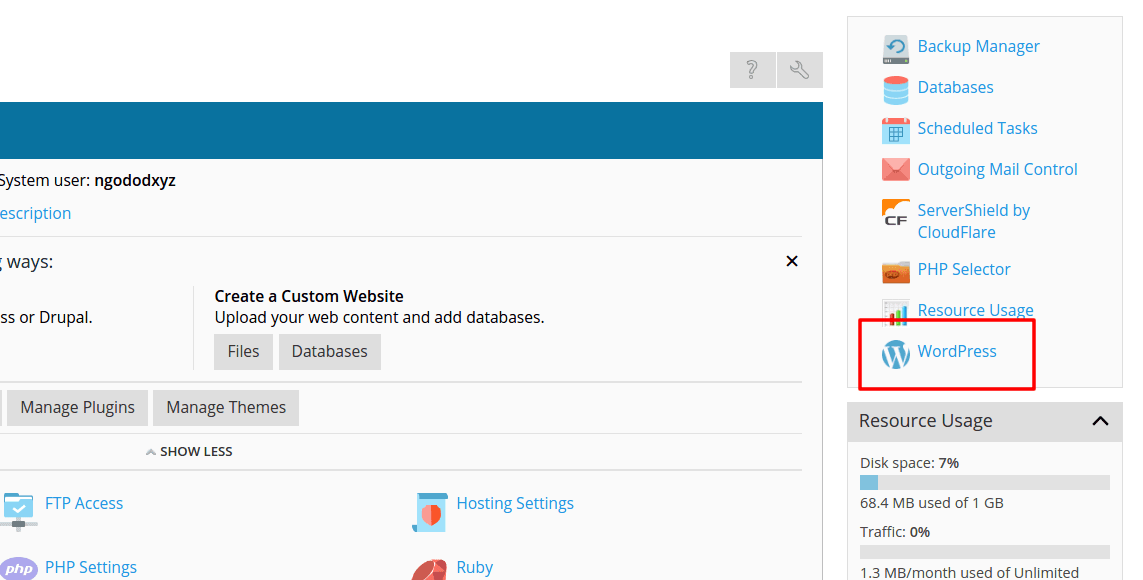
Task: Open PHP Selector link
Action: click(x=964, y=270)
